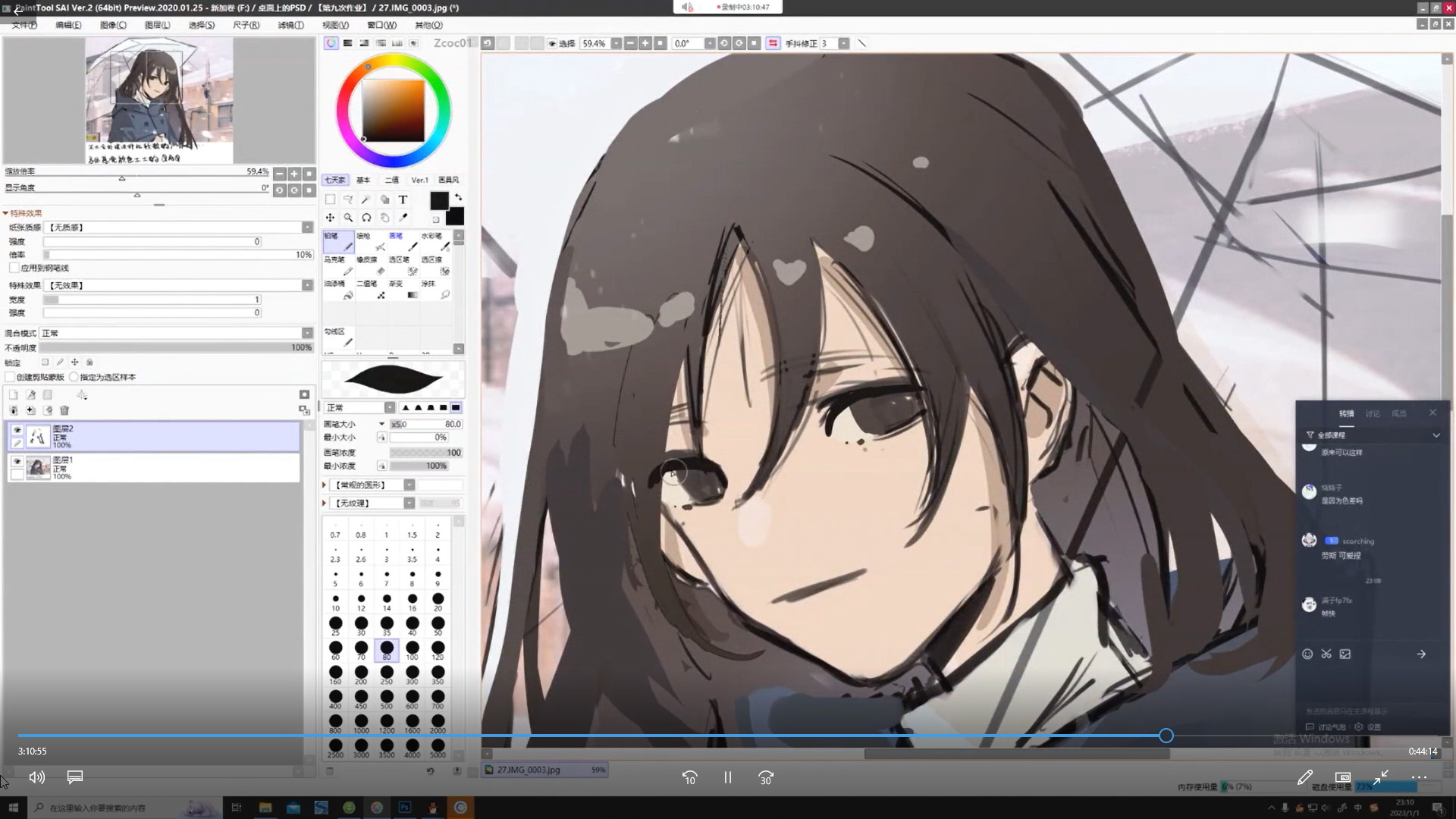The height and width of the screenshot is (819, 1456).
Task: Choose the 渐变 gradient tool
Action: tap(403, 290)
